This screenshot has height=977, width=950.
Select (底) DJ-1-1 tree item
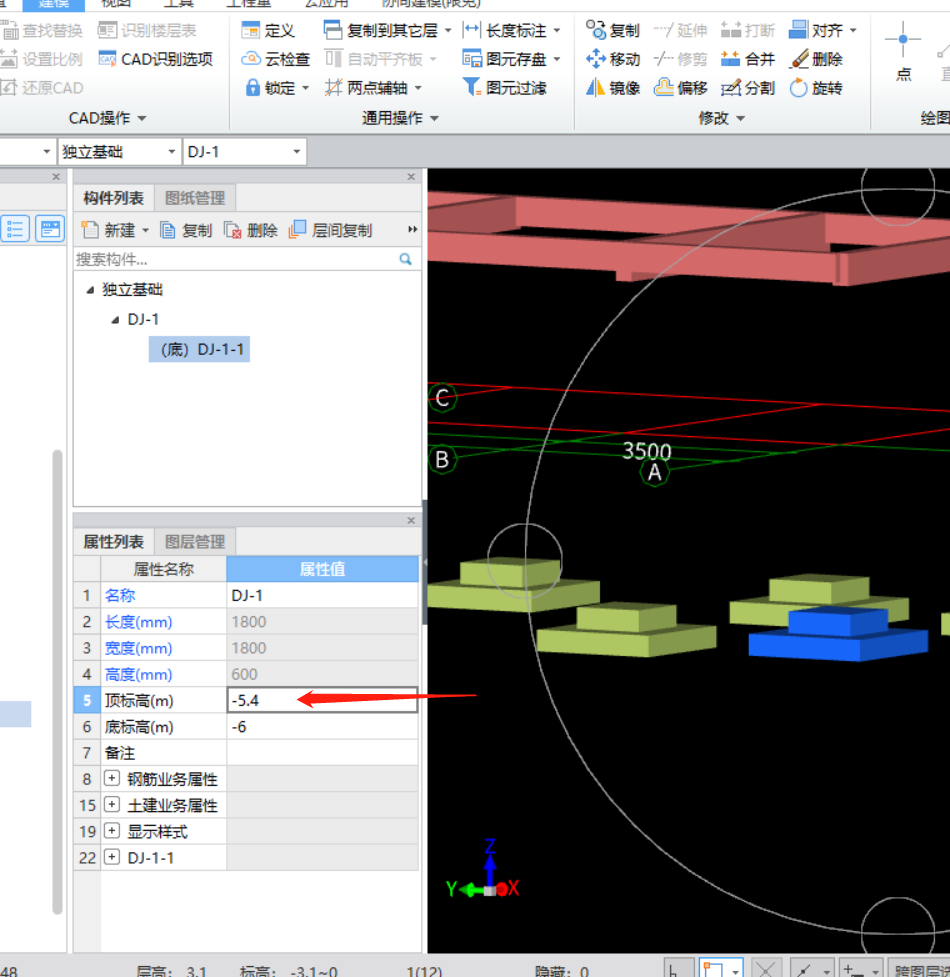[x=199, y=350]
